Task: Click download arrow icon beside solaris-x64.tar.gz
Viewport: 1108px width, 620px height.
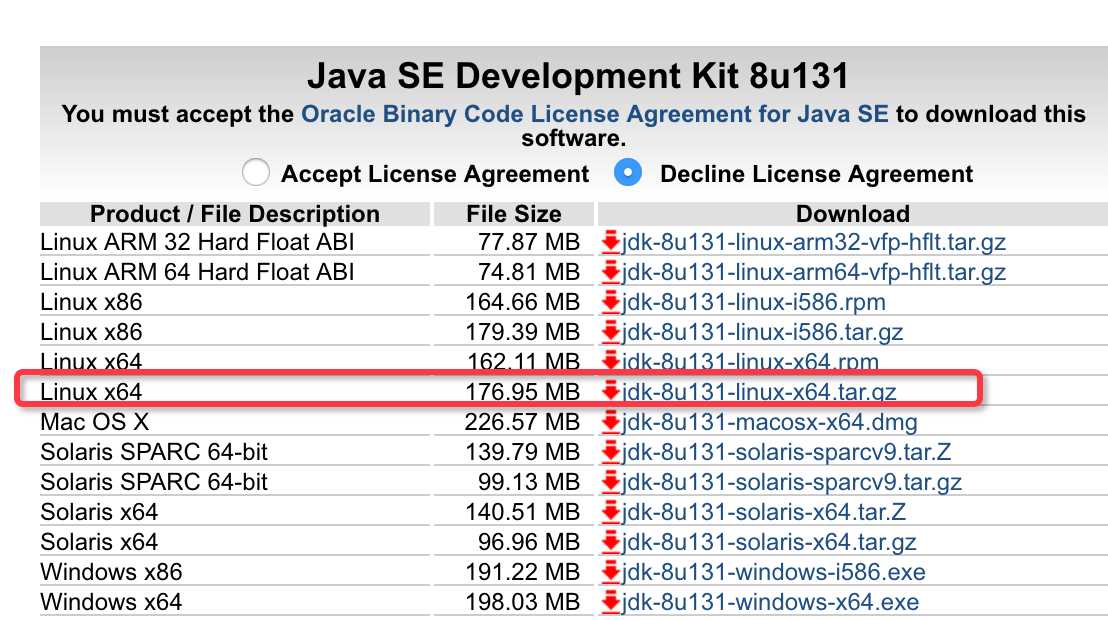Action: coord(611,542)
